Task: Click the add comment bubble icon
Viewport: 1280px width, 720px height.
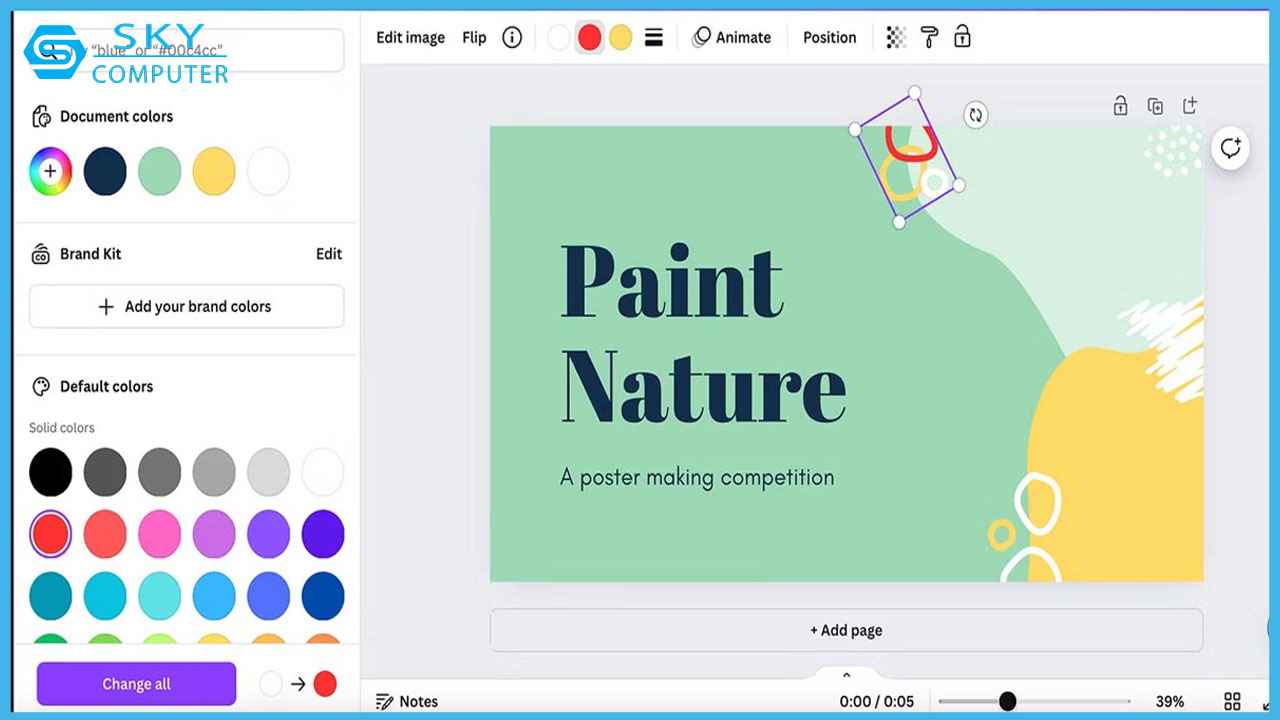Action: pos(1230,148)
